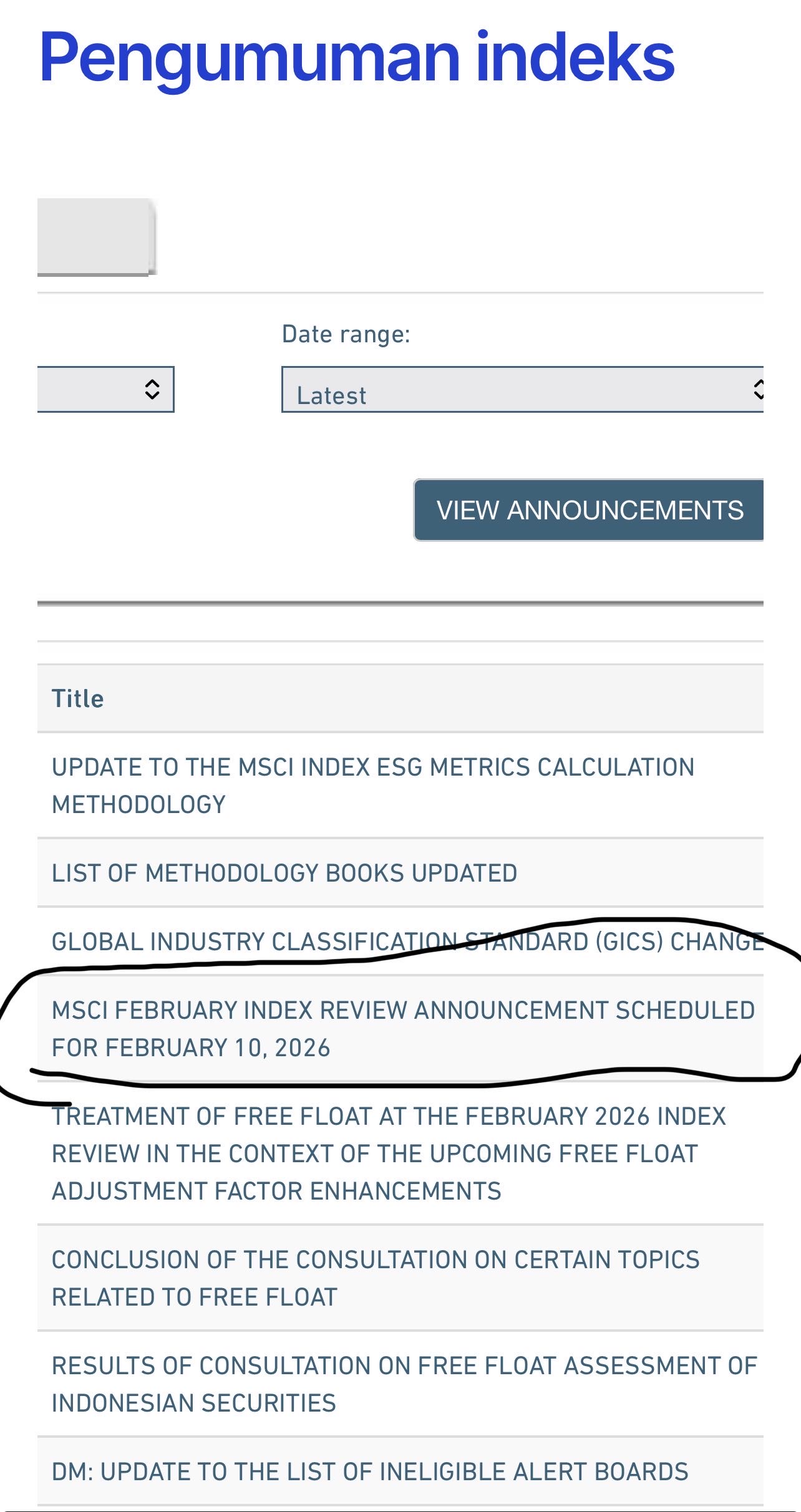
Task: Click the empty row directly above the Title header
Action: (x=400, y=652)
